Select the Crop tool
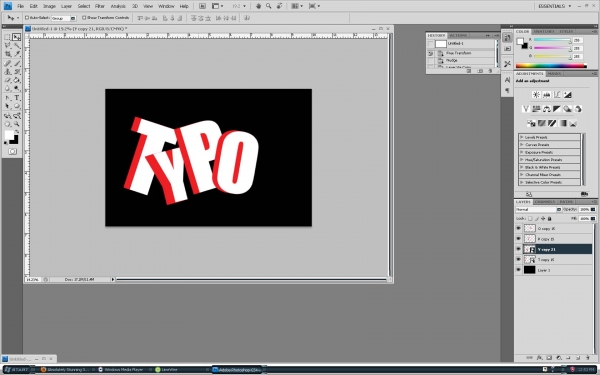Viewport: 600px width, 375px height. pyautogui.click(x=7, y=54)
